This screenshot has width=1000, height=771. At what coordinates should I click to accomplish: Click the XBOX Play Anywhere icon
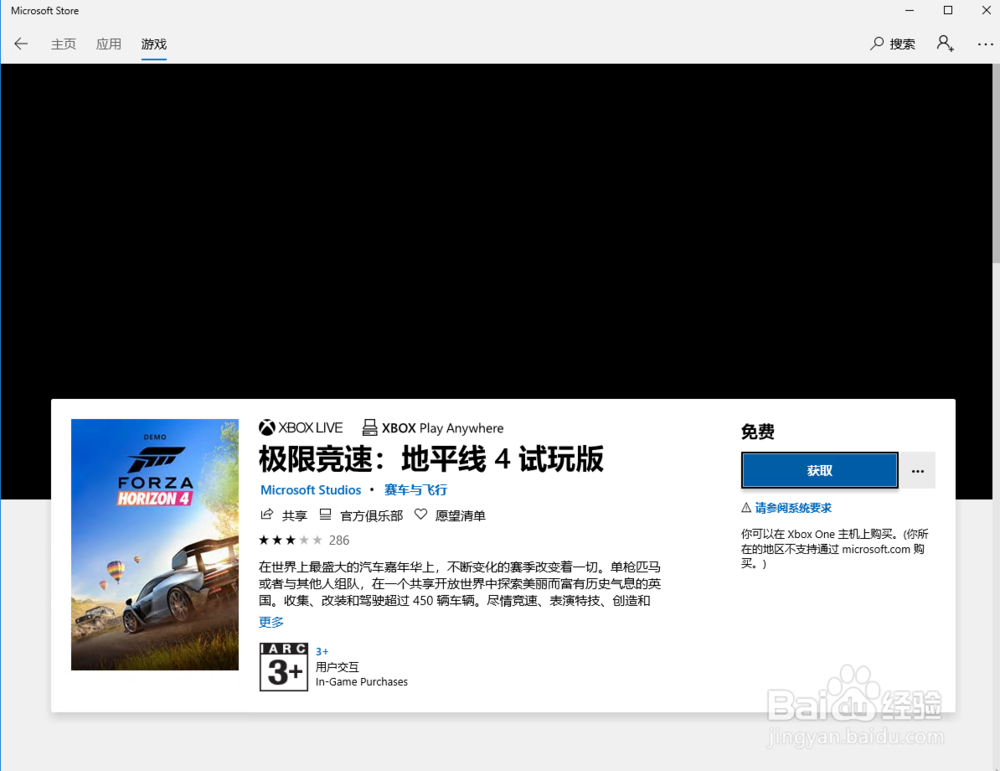pos(372,427)
